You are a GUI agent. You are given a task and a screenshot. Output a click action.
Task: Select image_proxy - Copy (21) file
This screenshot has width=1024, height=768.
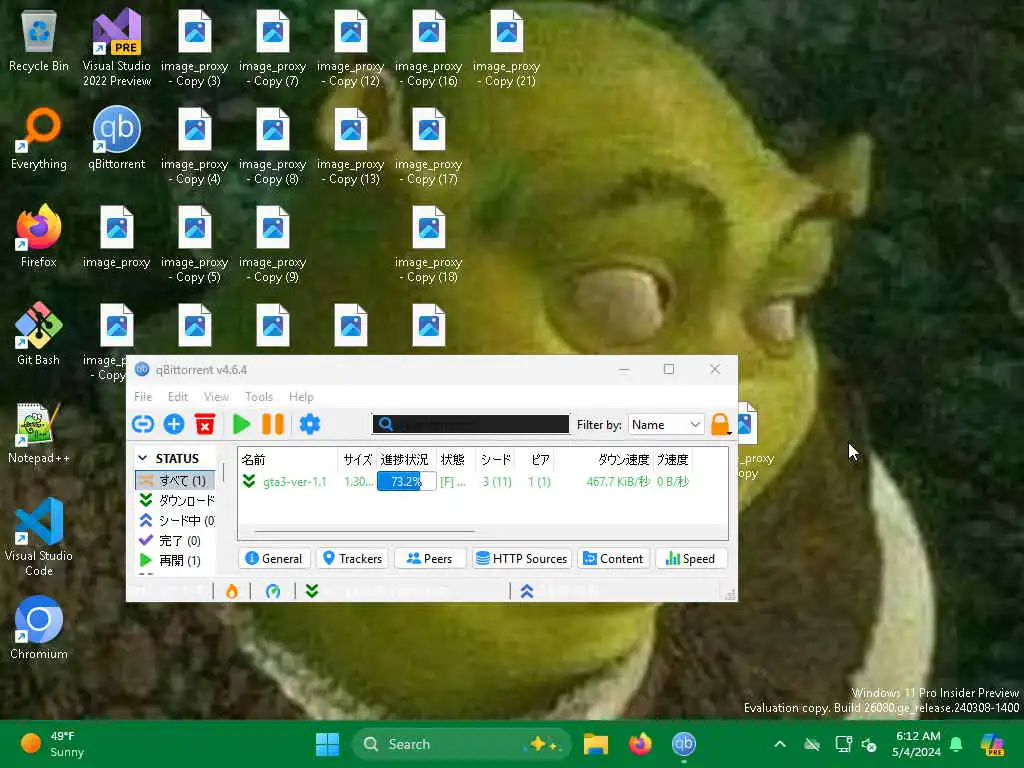pos(507,48)
